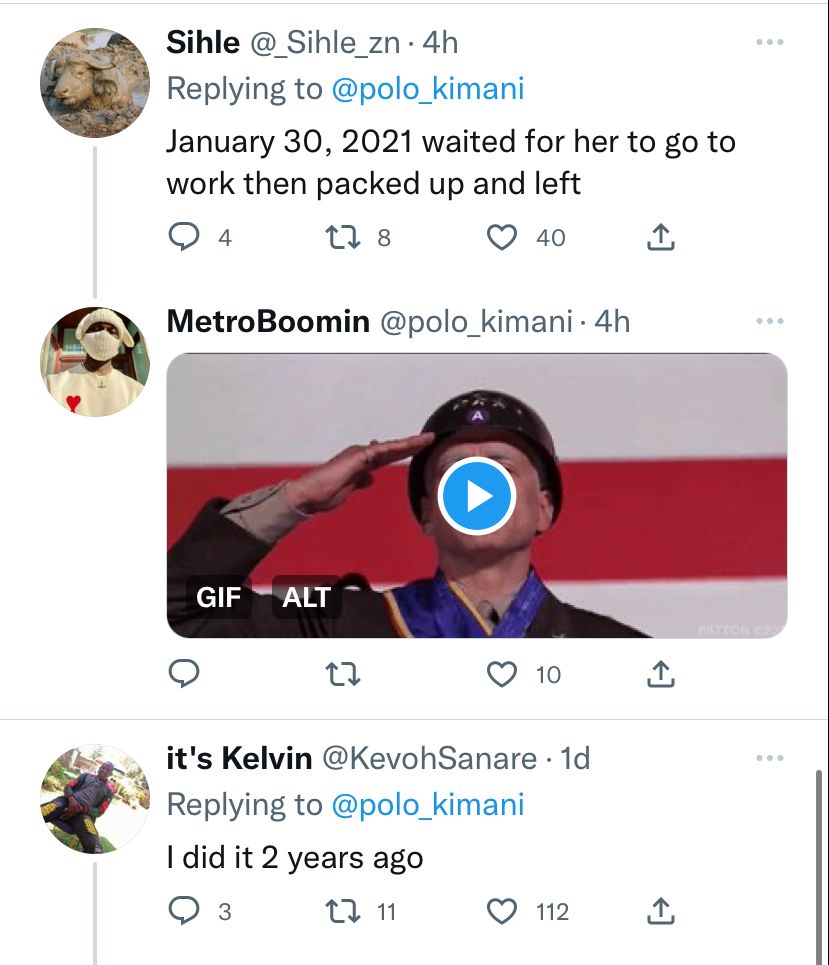
Task: Share MetroBoomin's GIF tweet
Action: point(661,674)
